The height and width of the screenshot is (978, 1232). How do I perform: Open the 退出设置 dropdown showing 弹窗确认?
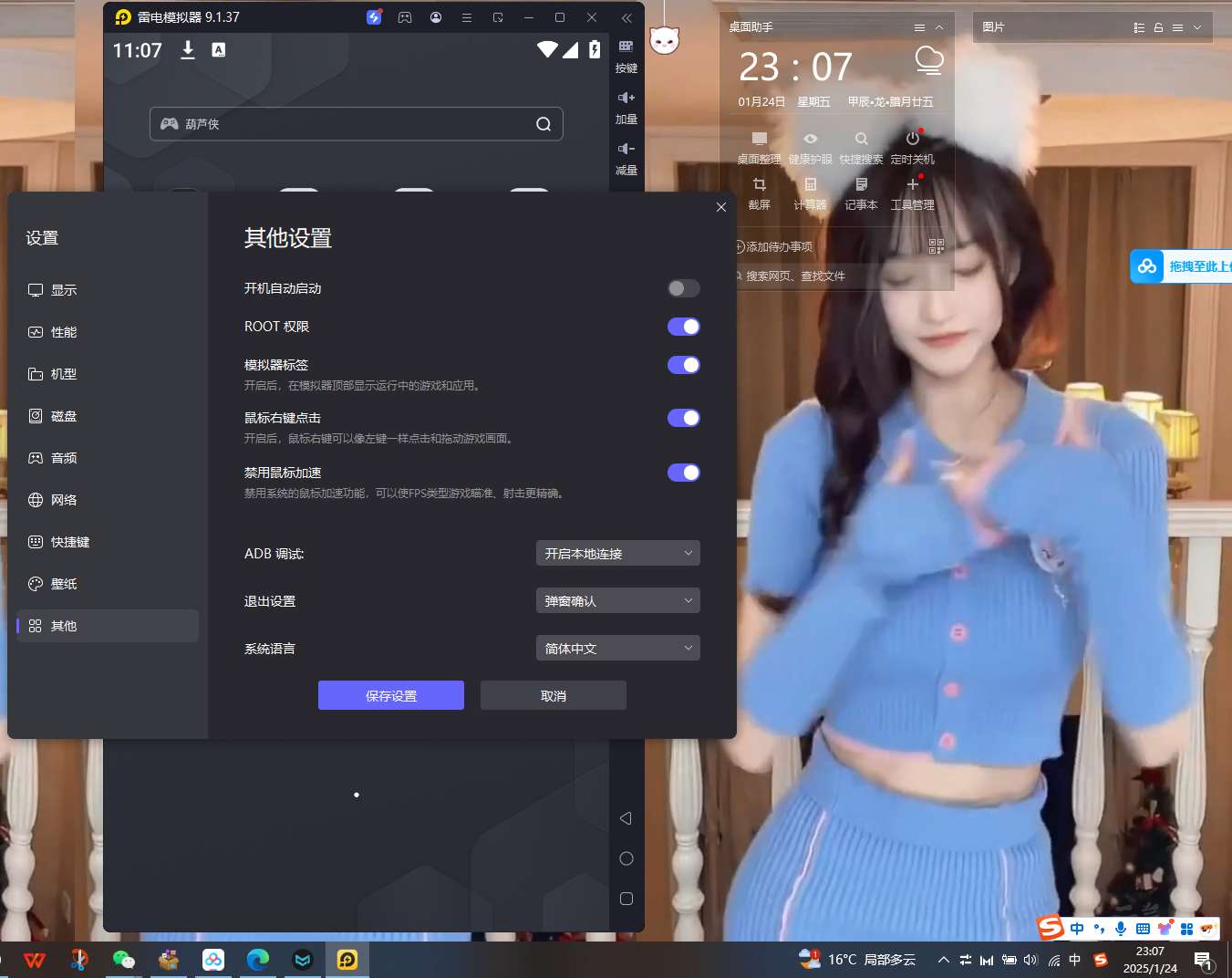pyautogui.click(x=617, y=600)
